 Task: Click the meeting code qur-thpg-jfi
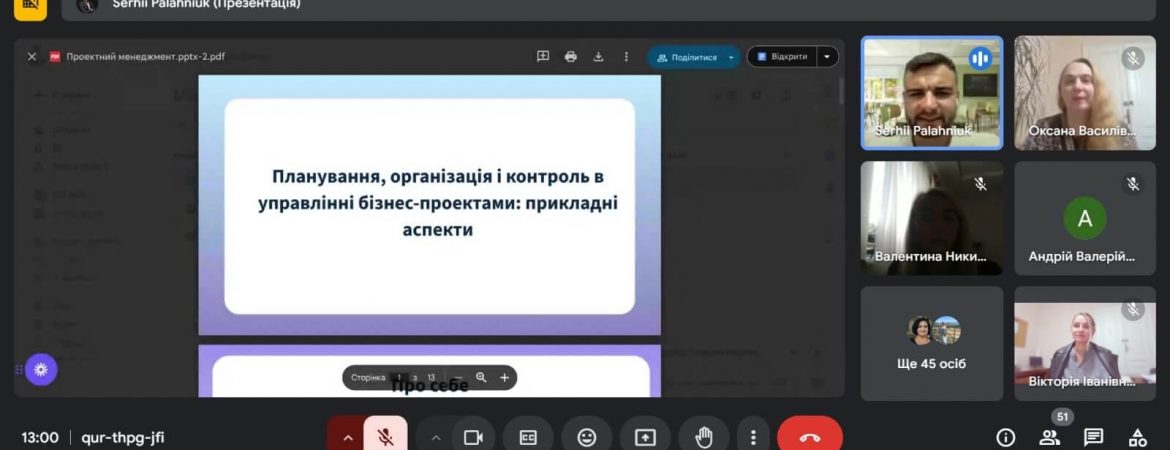(122, 437)
